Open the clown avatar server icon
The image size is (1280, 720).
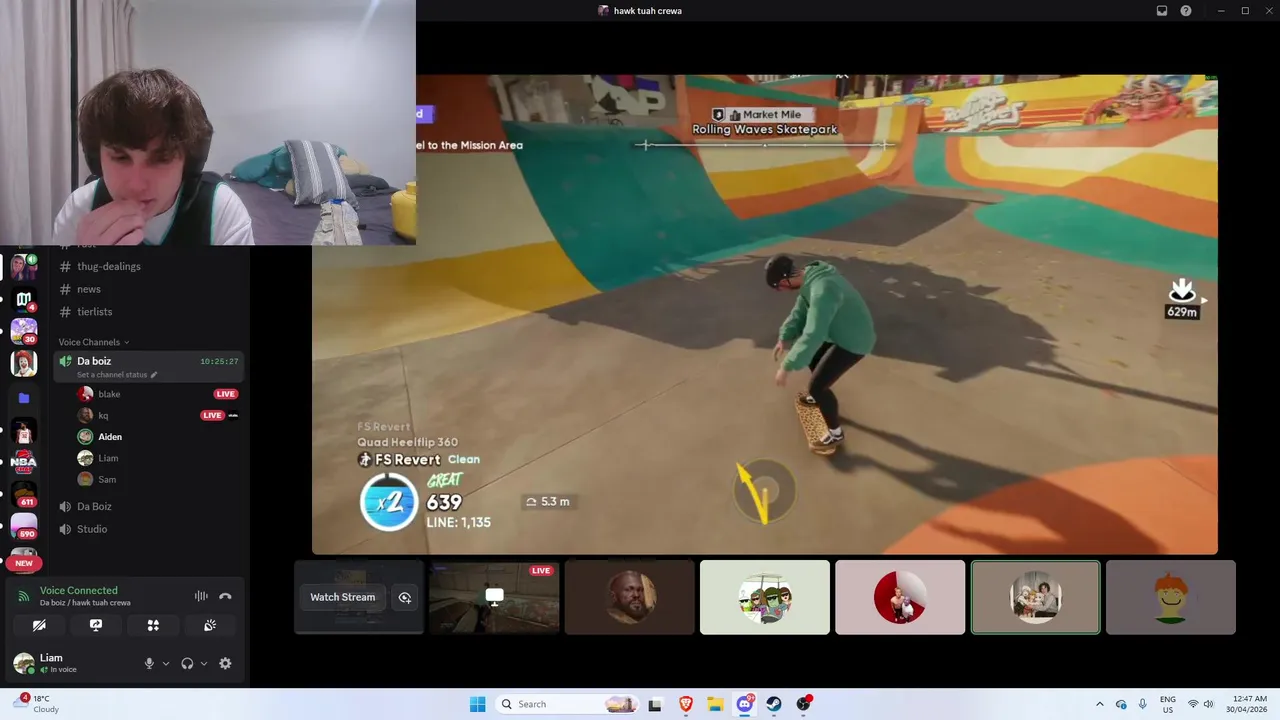[x=24, y=363]
